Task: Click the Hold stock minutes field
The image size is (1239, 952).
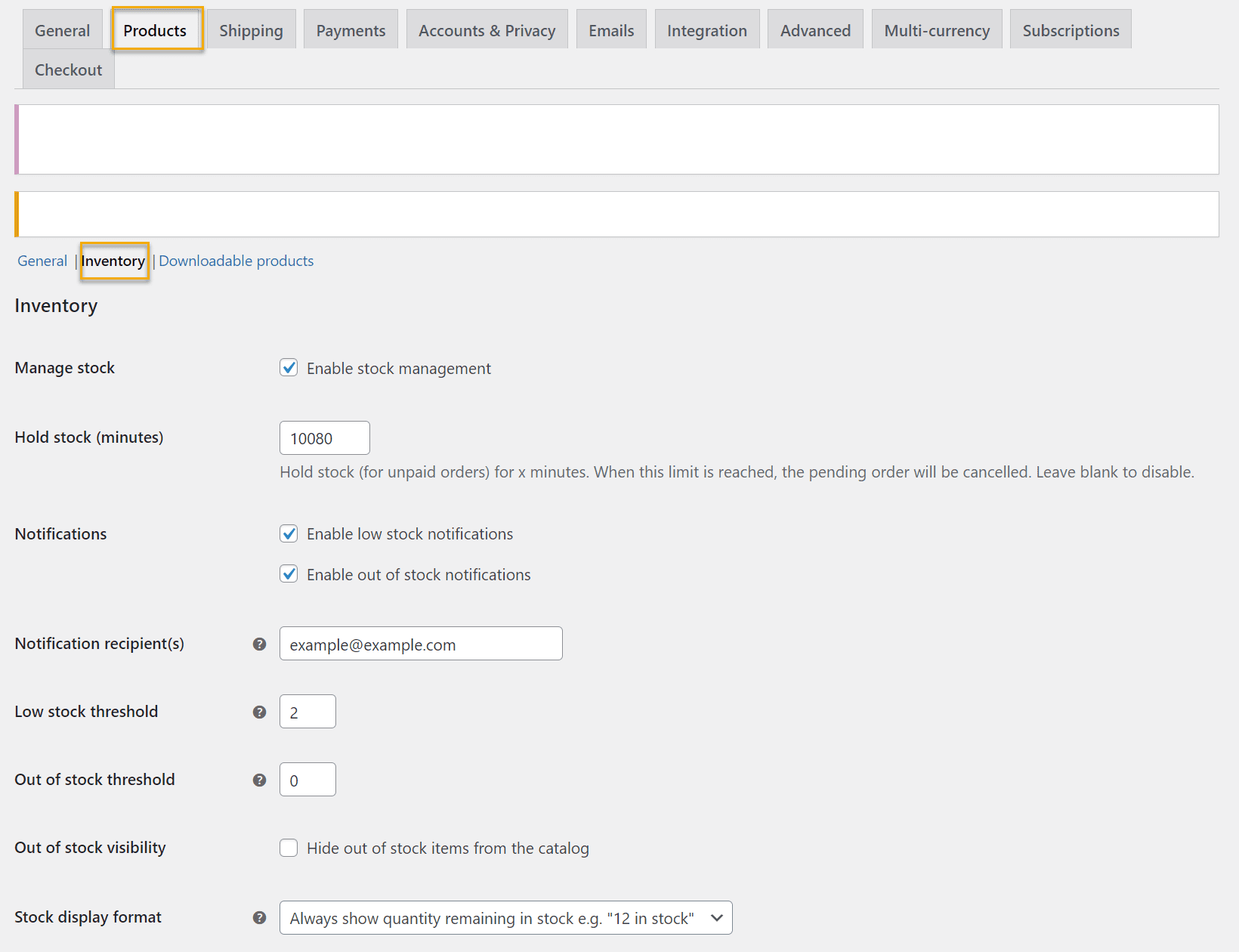Action: tap(325, 438)
